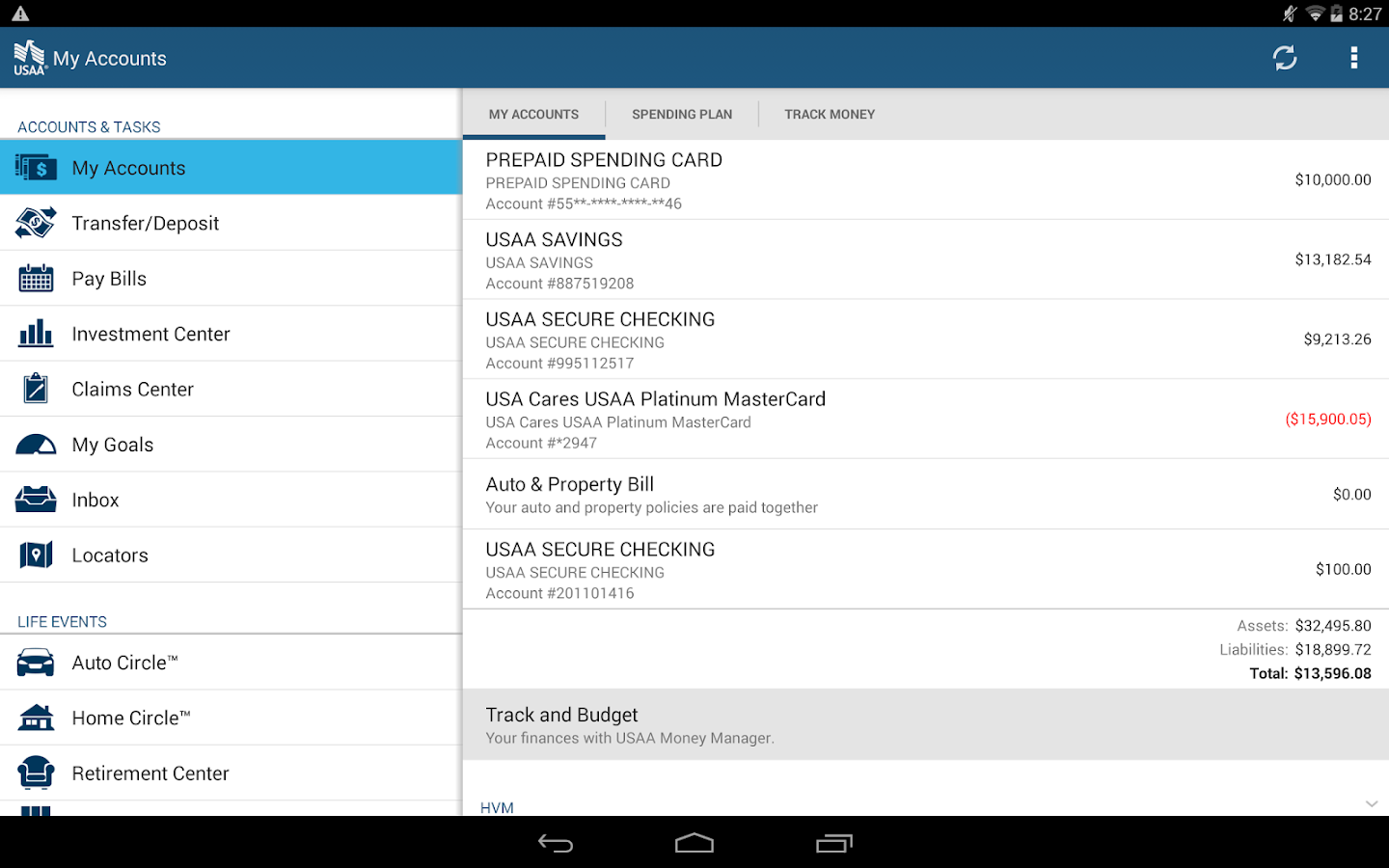Open the overflow menu with three dots
The width and height of the screenshot is (1389, 868).
click(1354, 58)
